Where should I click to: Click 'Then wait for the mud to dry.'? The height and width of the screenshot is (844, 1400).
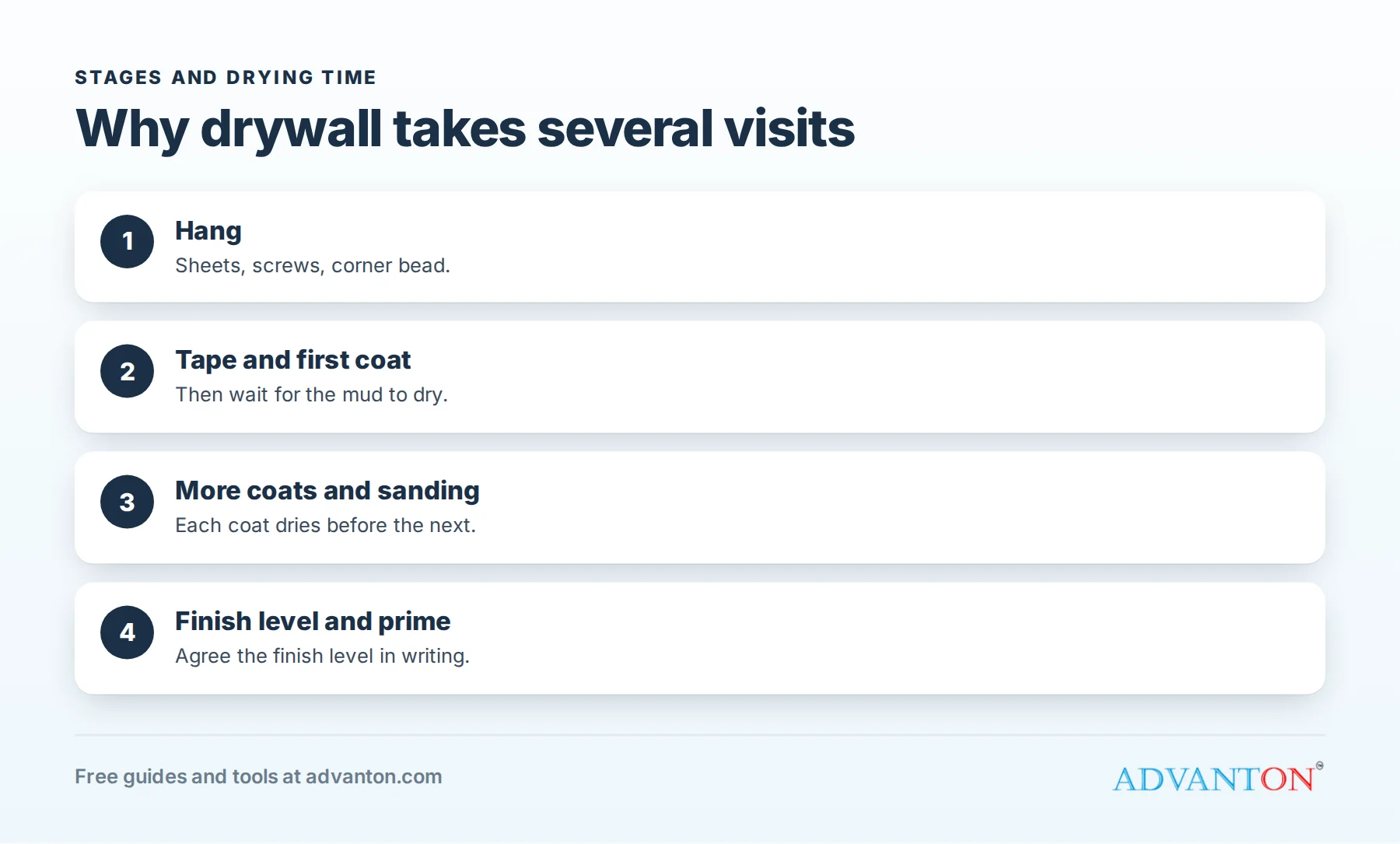(x=311, y=395)
